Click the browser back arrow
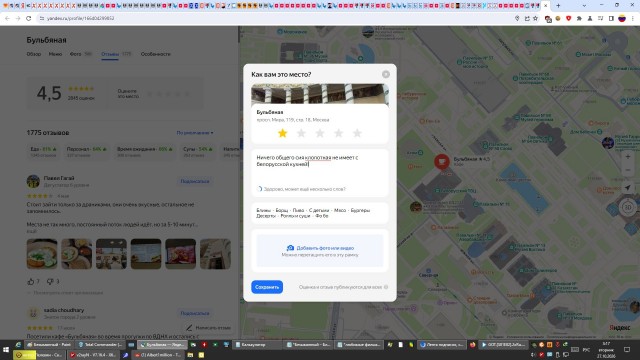 click(7, 18)
